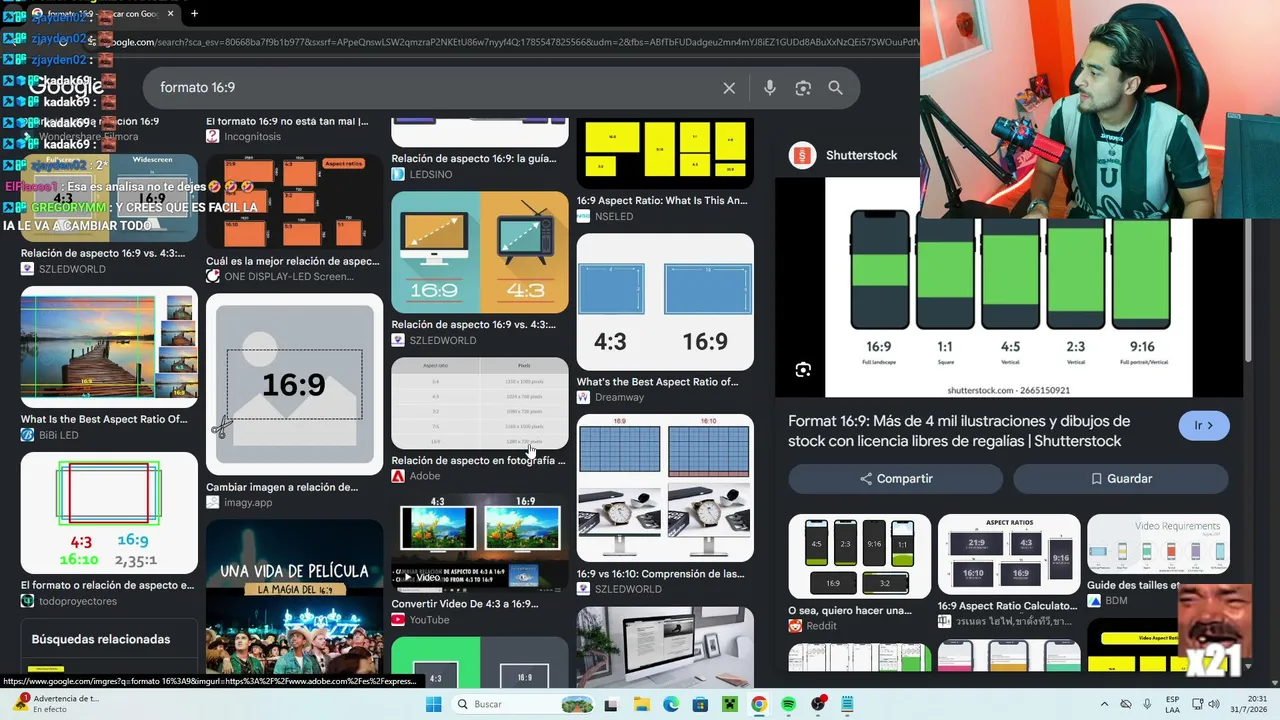Open '16:9 Aspect Ratio: What Is This An...' link
Viewport: 1280px width, 720px height.
(x=662, y=200)
